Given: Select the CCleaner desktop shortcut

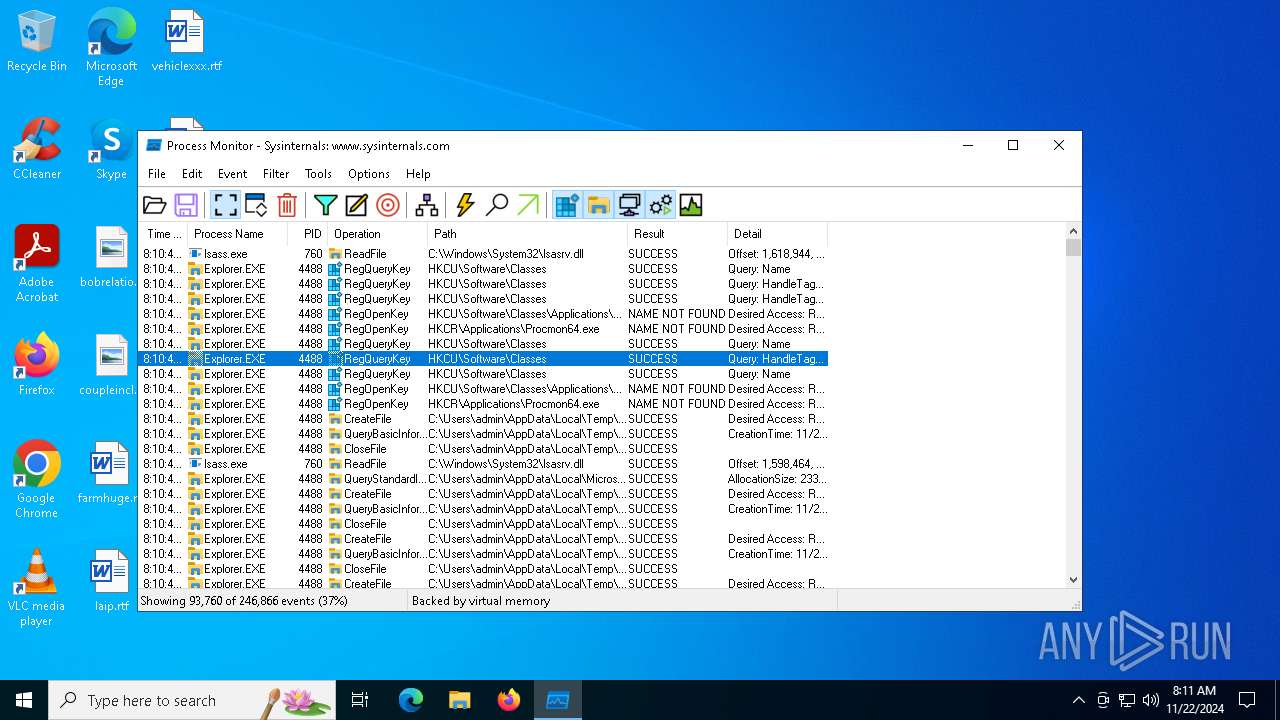Looking at the screenshot, I should [x=37, y=150].
